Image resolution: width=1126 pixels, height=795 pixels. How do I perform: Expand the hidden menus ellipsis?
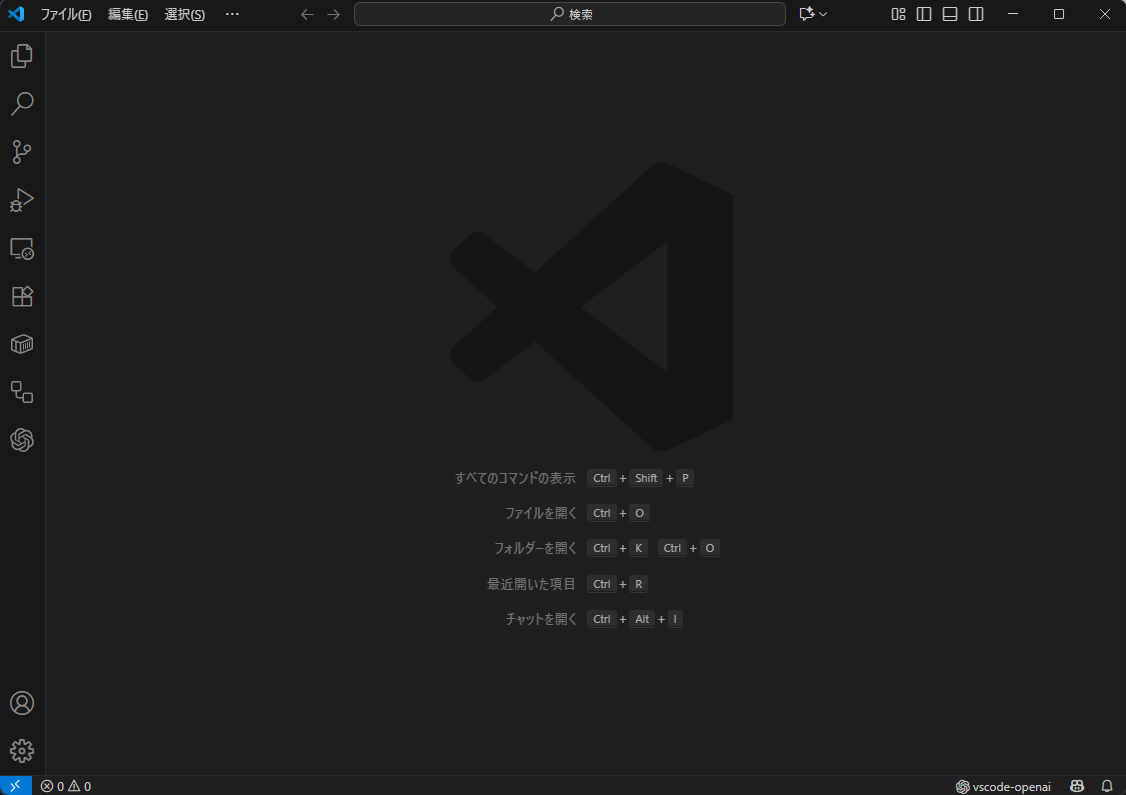tap(232, 14)
